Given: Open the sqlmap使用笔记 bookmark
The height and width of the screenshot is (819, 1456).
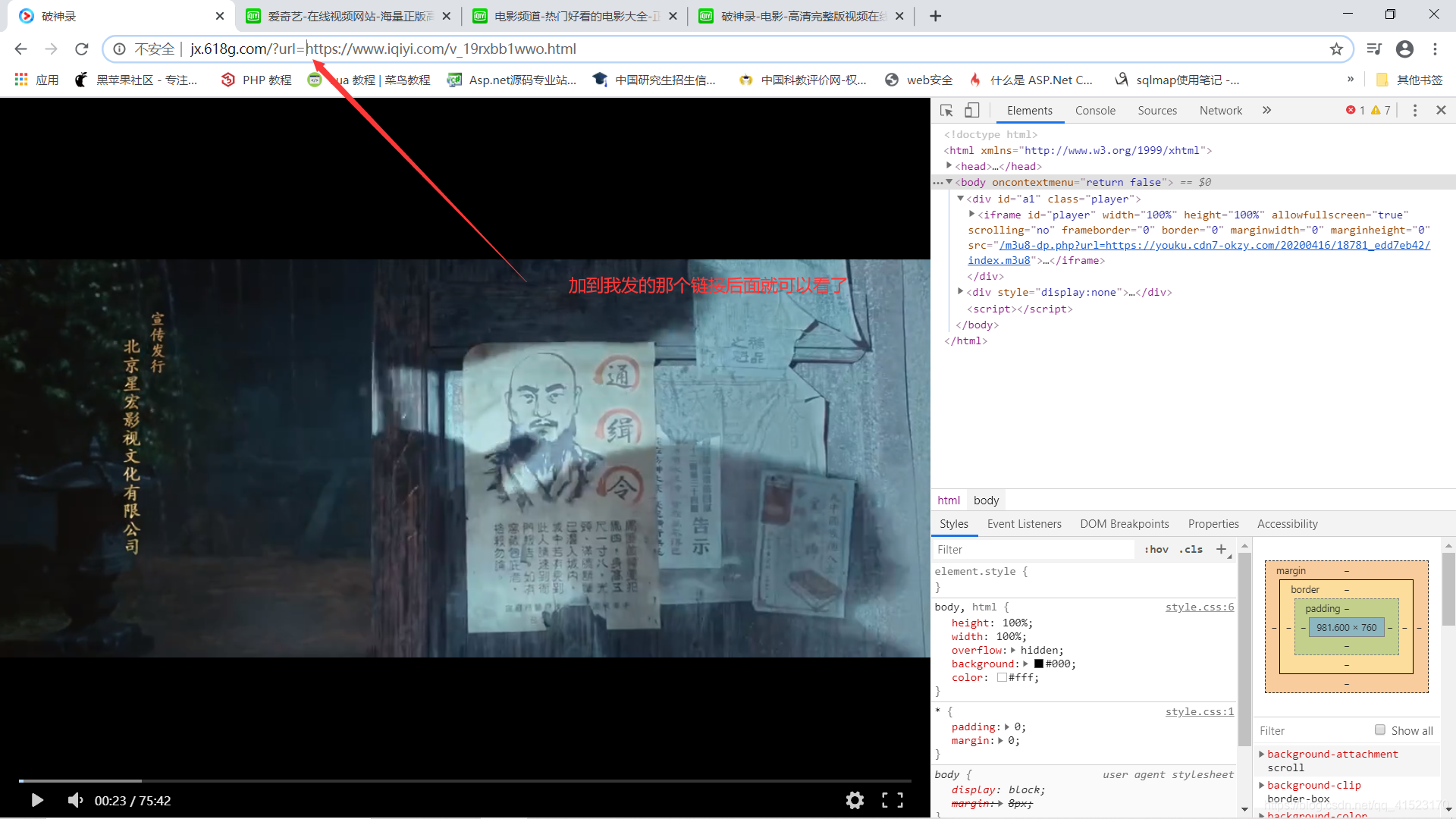Looking at the screenshot, I should [1177, 80].
